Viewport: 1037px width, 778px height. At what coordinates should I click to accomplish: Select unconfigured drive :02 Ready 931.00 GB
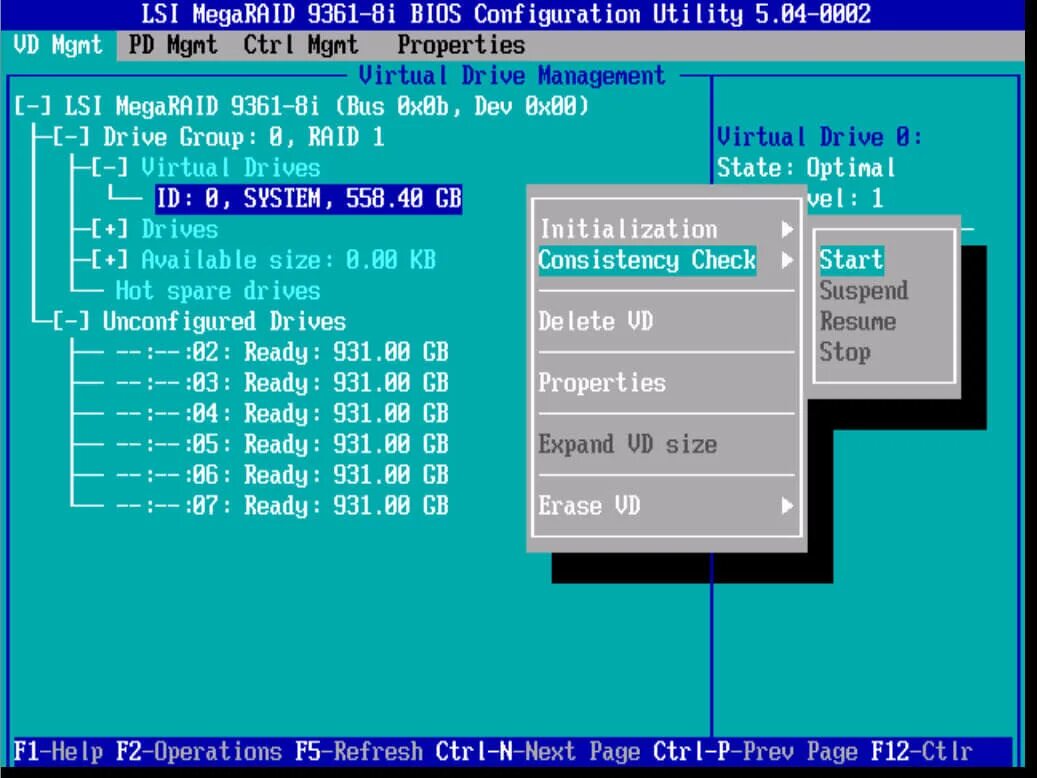coord(282,353)
